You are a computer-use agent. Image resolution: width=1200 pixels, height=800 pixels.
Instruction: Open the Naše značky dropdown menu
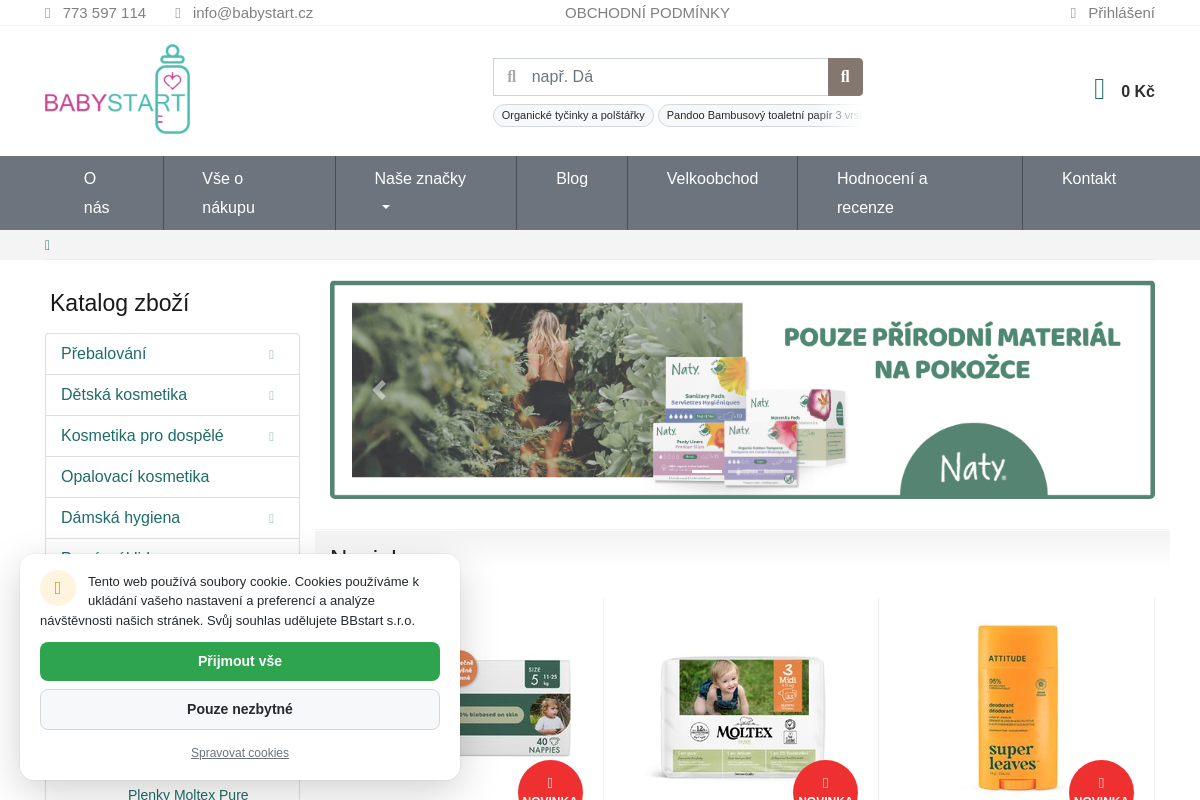(x=426, y=193)
